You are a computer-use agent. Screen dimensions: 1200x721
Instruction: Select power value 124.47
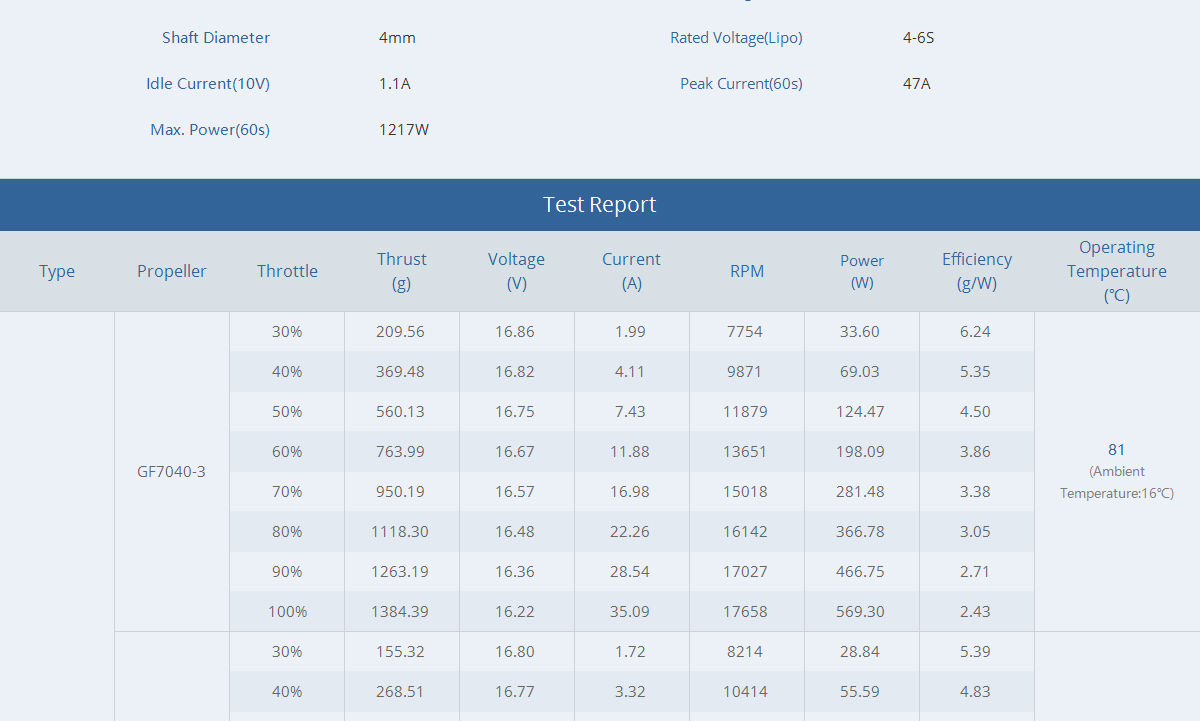point(860,411)
